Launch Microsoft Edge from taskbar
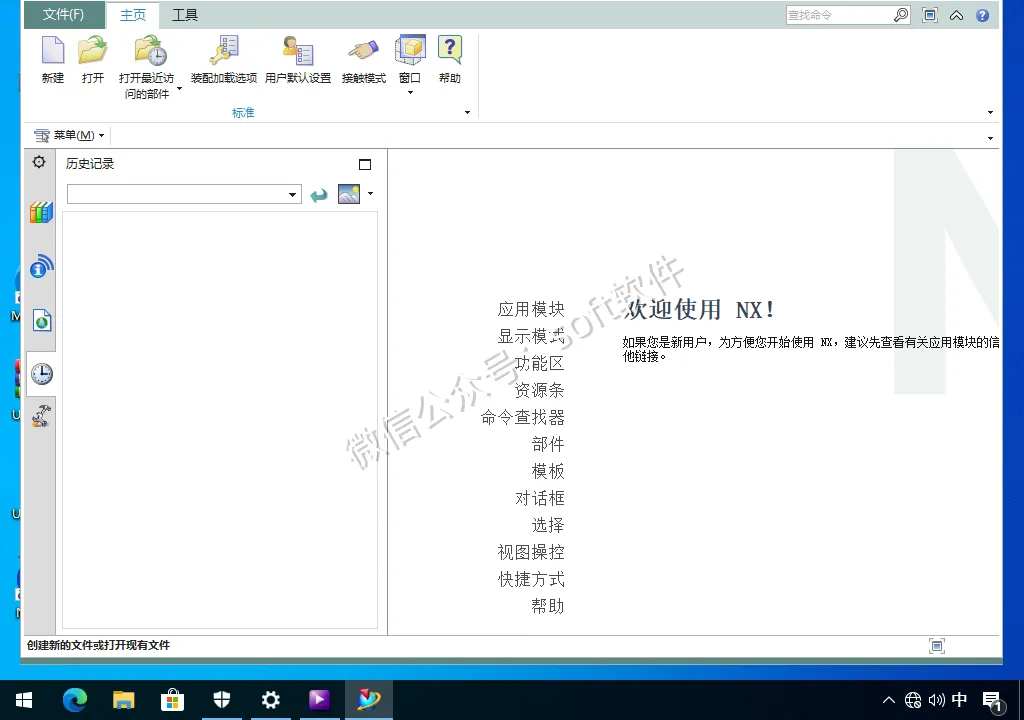Viewport: 1024px width, 720px height. coord(74,700)
